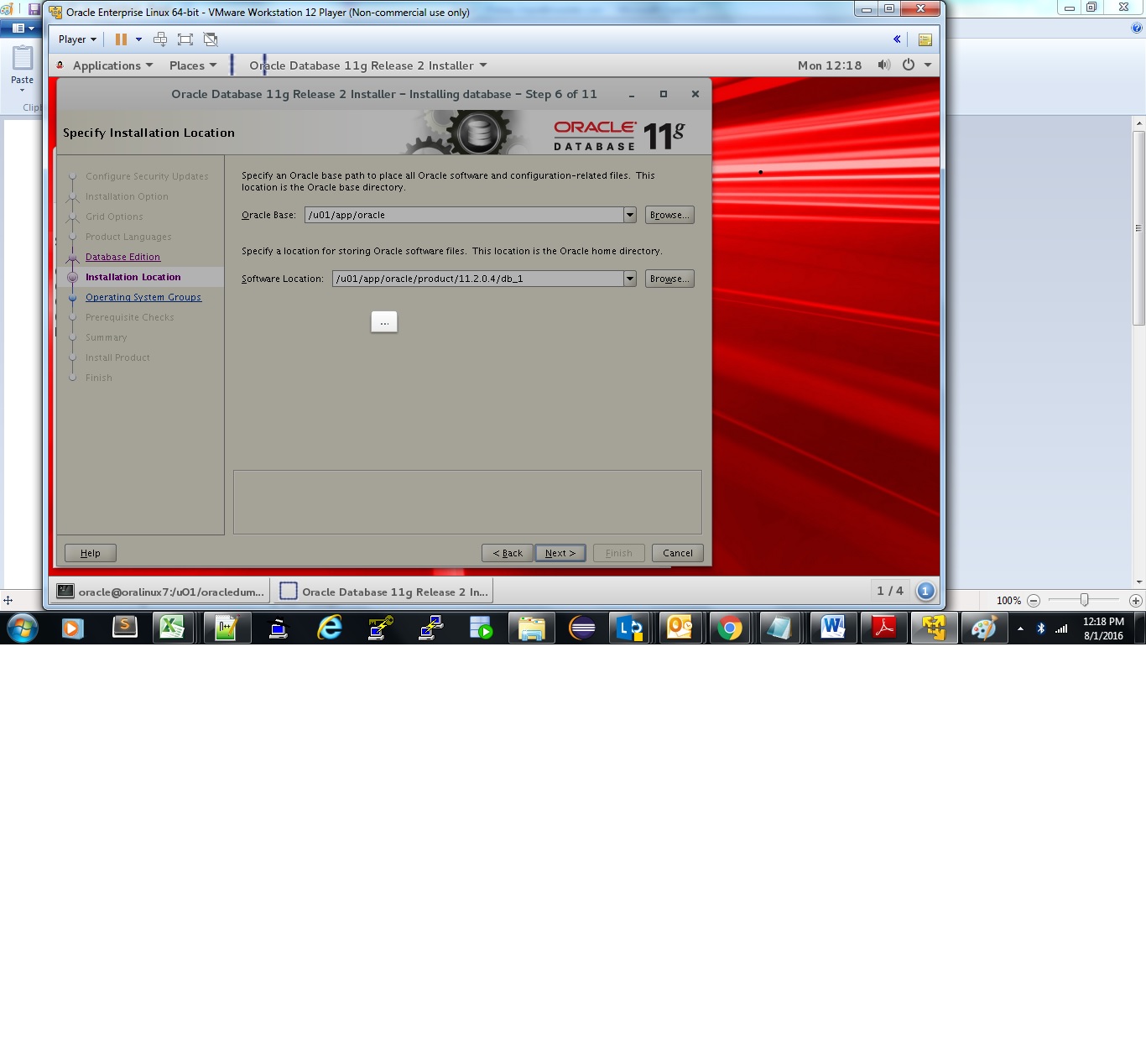This screenshot has width=1146, height=1064.
Task: Open the Places menu
Action: tap(192, 65)
